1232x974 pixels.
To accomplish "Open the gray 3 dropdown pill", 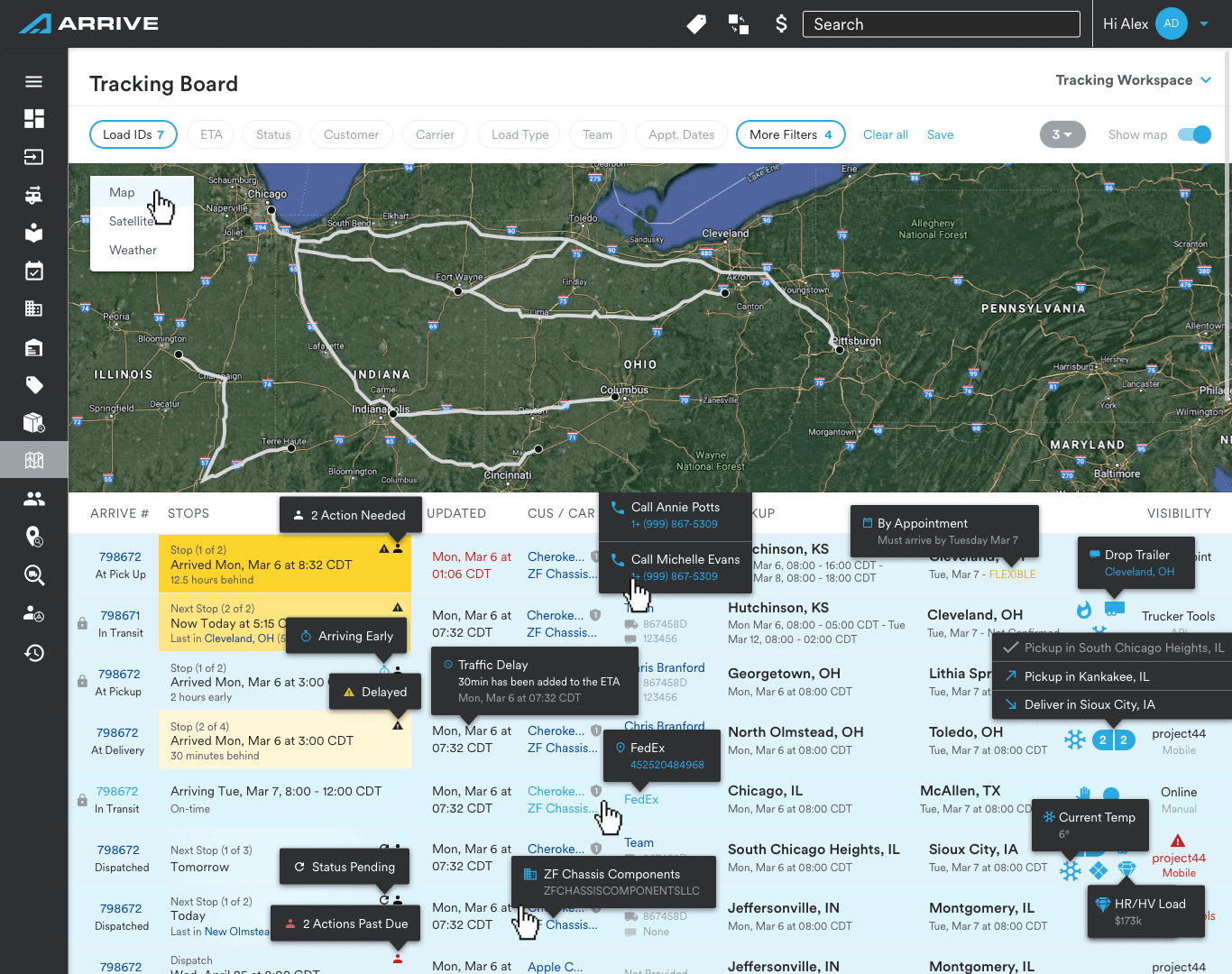I will pos(1062,134).
